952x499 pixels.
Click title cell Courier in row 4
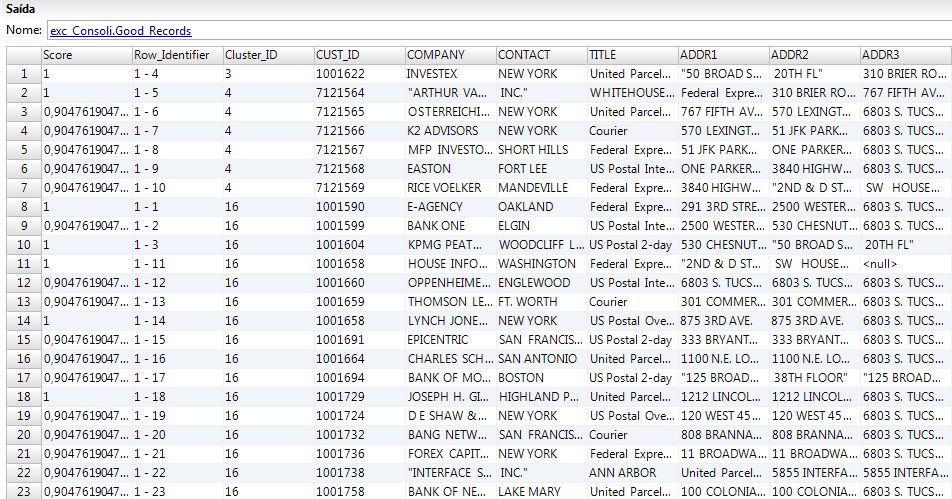coord(633,131)
